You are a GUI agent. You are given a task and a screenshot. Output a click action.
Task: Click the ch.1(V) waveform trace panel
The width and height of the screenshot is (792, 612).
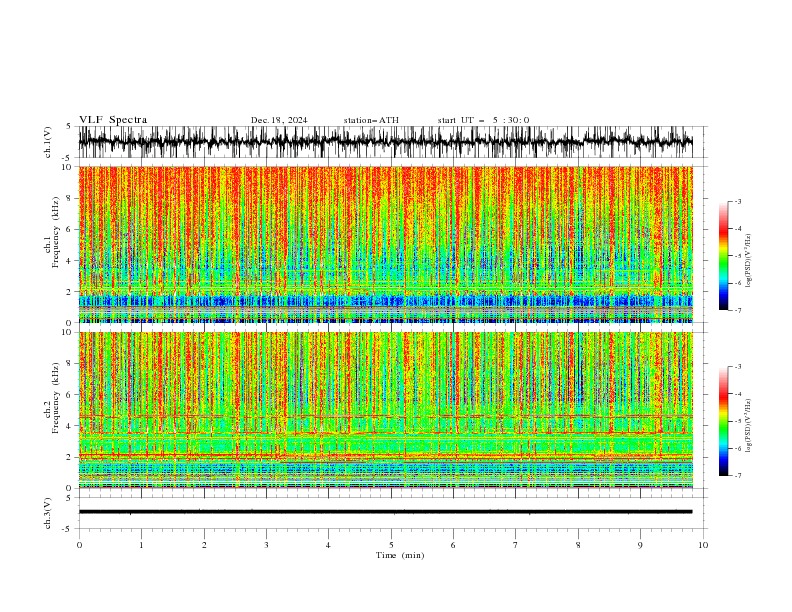click(x=392, y=142)
